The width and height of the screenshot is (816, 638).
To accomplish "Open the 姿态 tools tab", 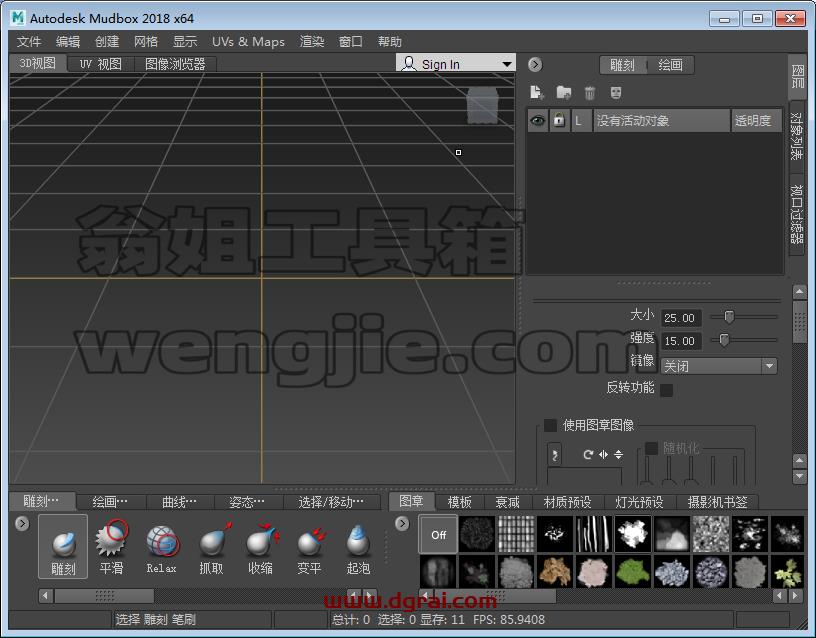I will tap(247, 502).
